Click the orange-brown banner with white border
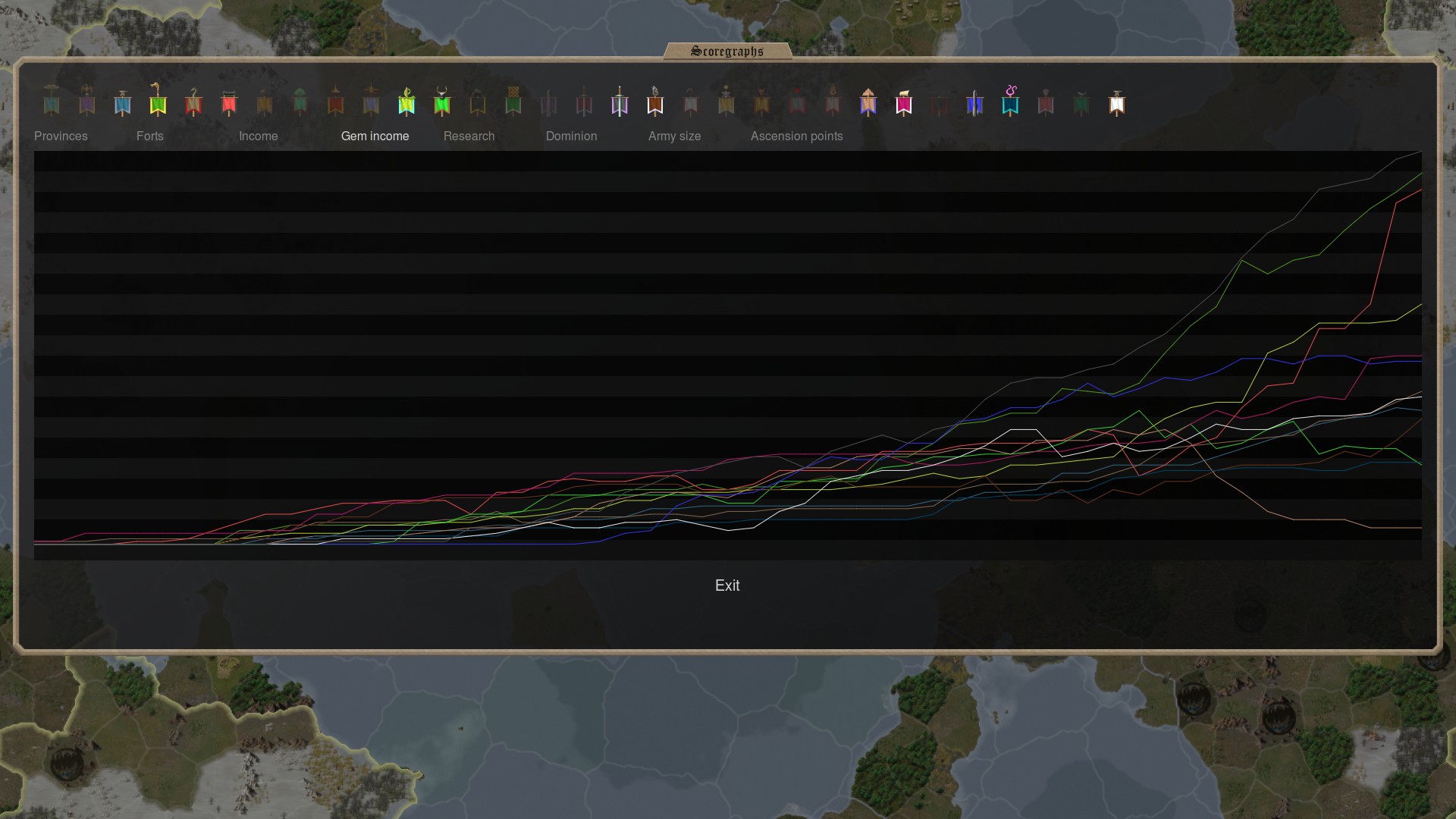The height and width of the screenshot is (819, 1456). 655,101
